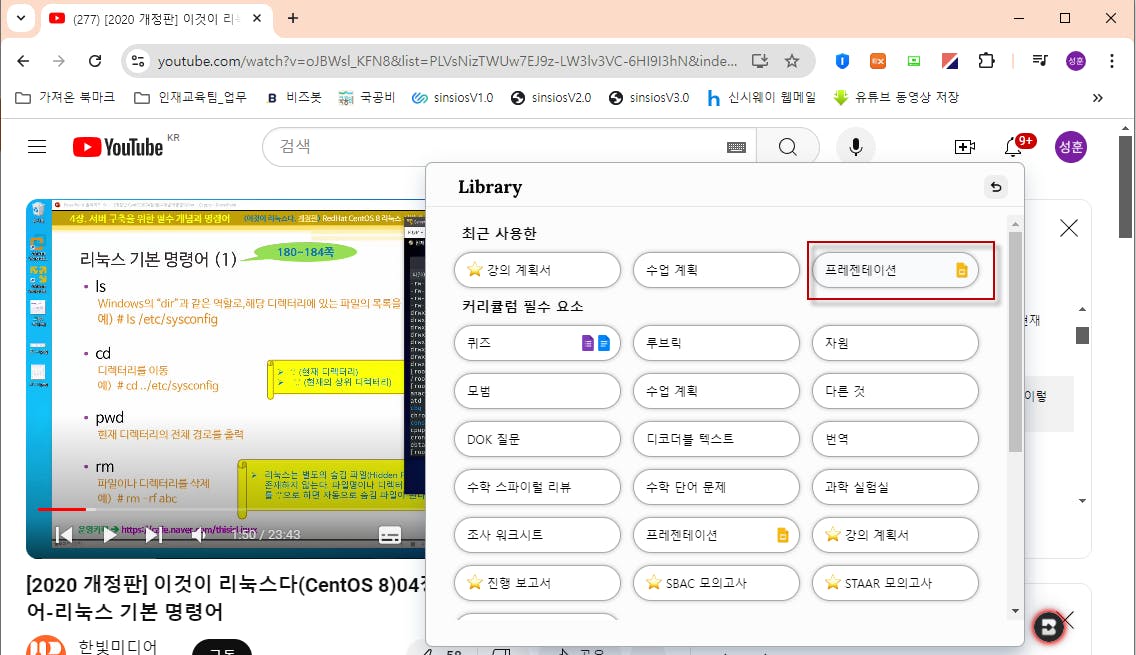Open a new browser tab
1136x655 pixels.
[293, 18]
